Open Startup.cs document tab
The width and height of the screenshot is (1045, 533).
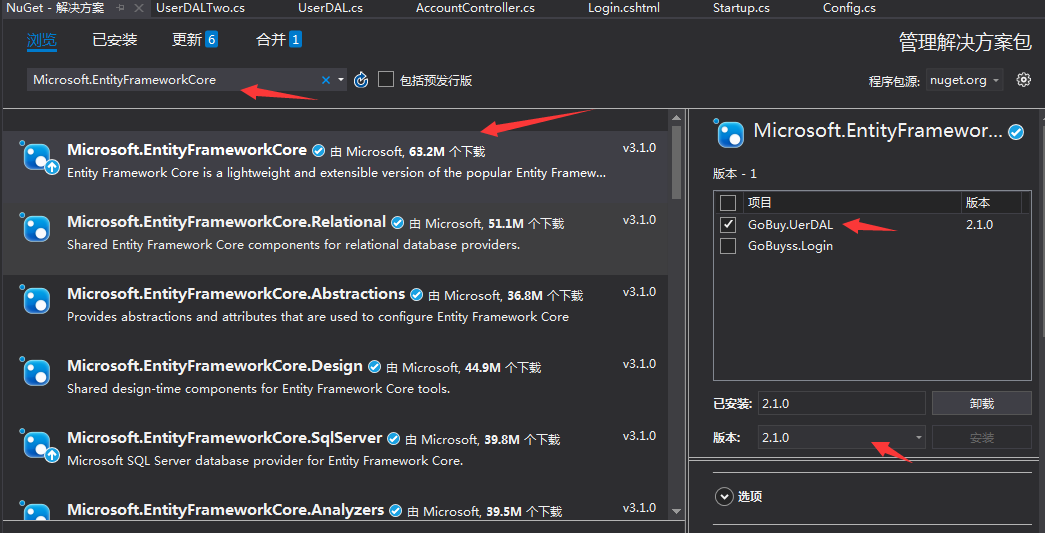tap(741, 8)
